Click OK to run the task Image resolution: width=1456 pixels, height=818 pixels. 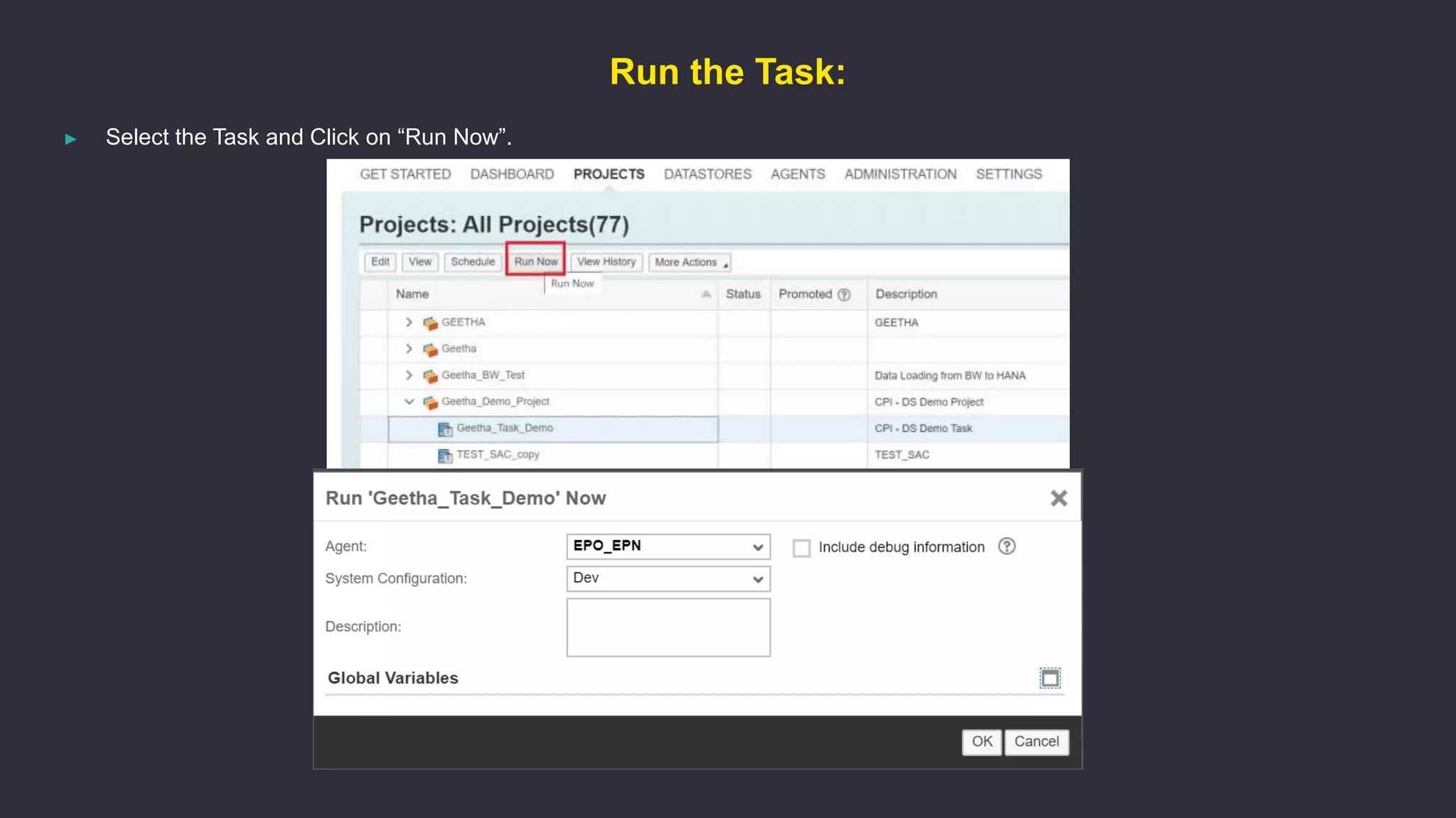[981, 742]
